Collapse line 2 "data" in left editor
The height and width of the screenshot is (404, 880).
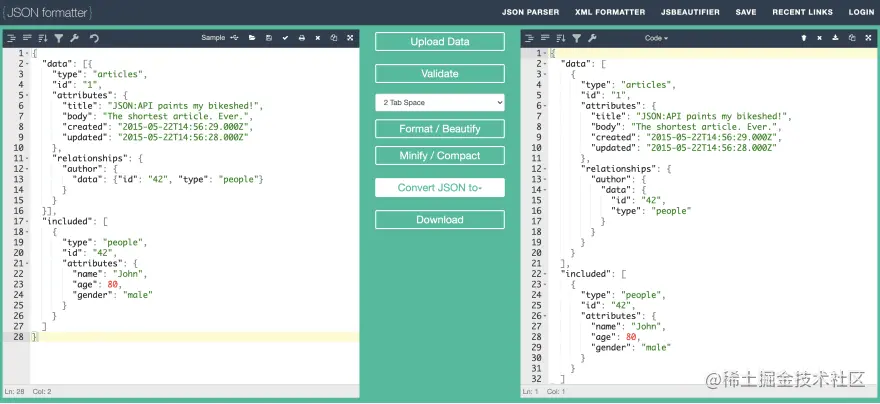(x=27, y=63)
